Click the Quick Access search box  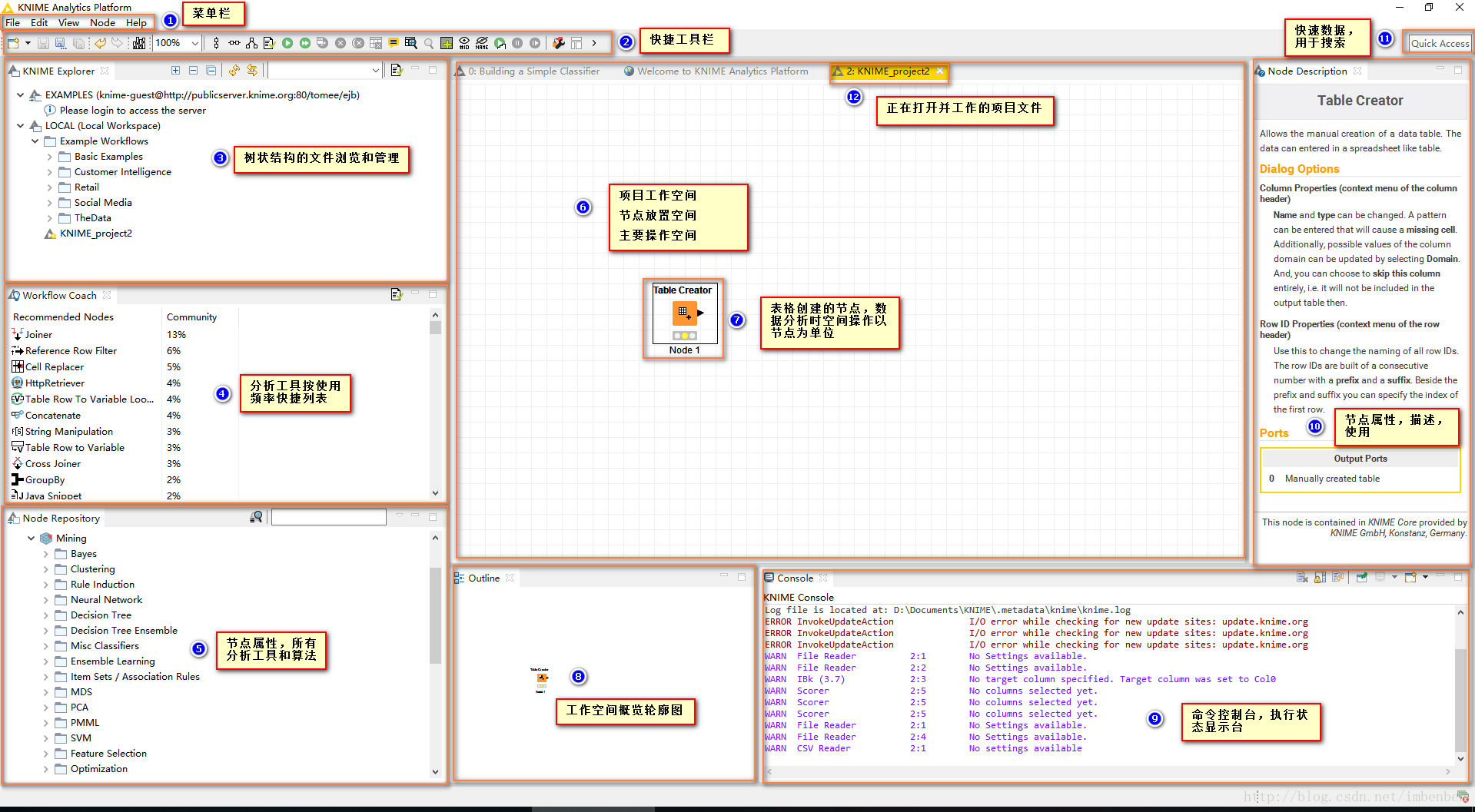tap(1440, 43)
